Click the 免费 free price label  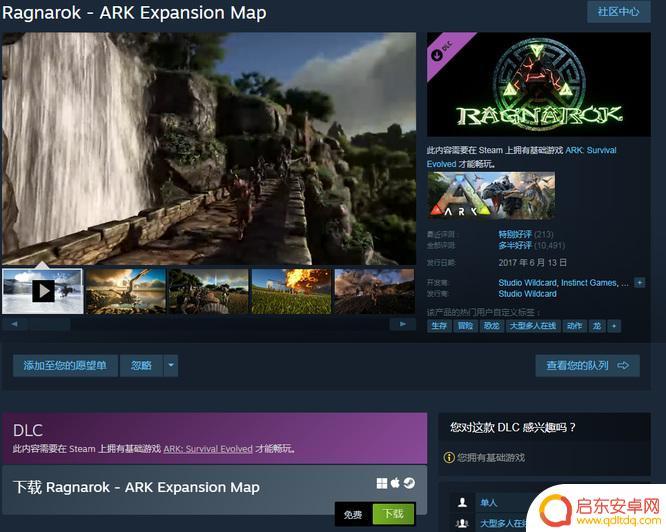point(353,515)
